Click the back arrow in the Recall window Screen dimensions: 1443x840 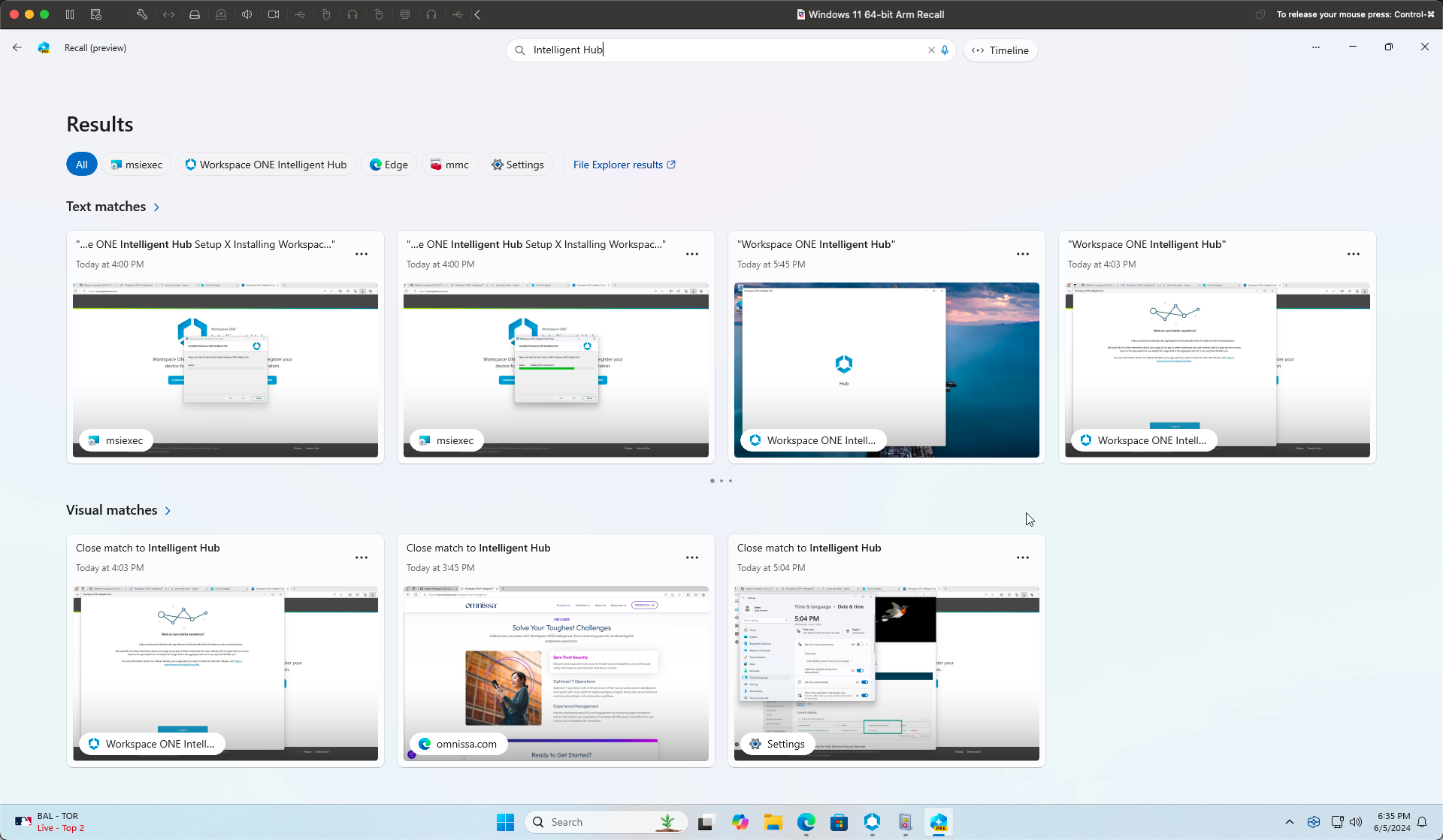[x=17, y=47]
